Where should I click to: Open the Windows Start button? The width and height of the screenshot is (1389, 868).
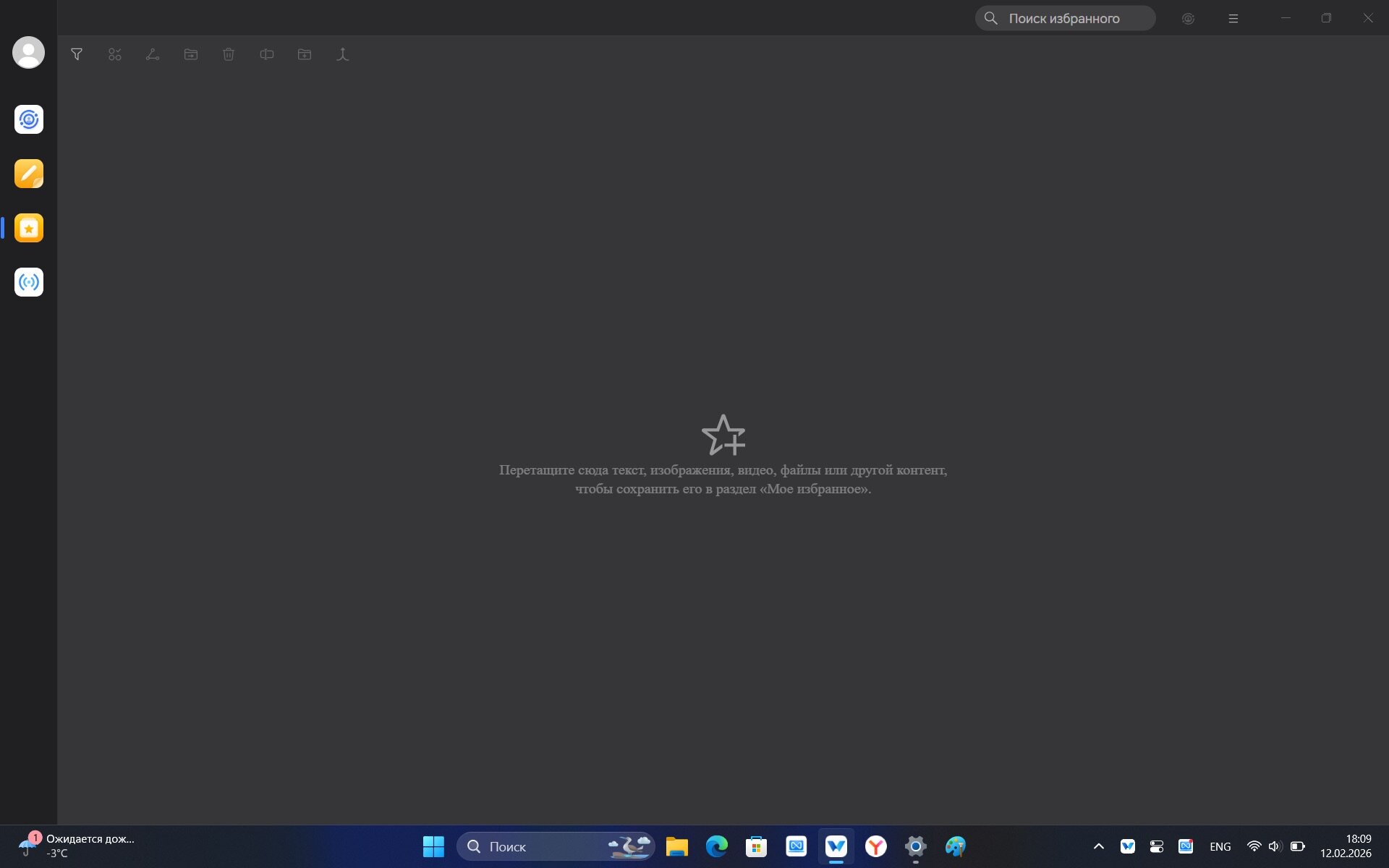[x=433, y=846]
